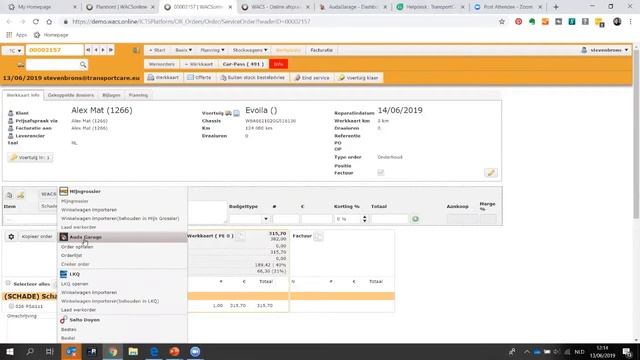
Task: Expand the Basis menu dropdown
Action: coord(183,50)
